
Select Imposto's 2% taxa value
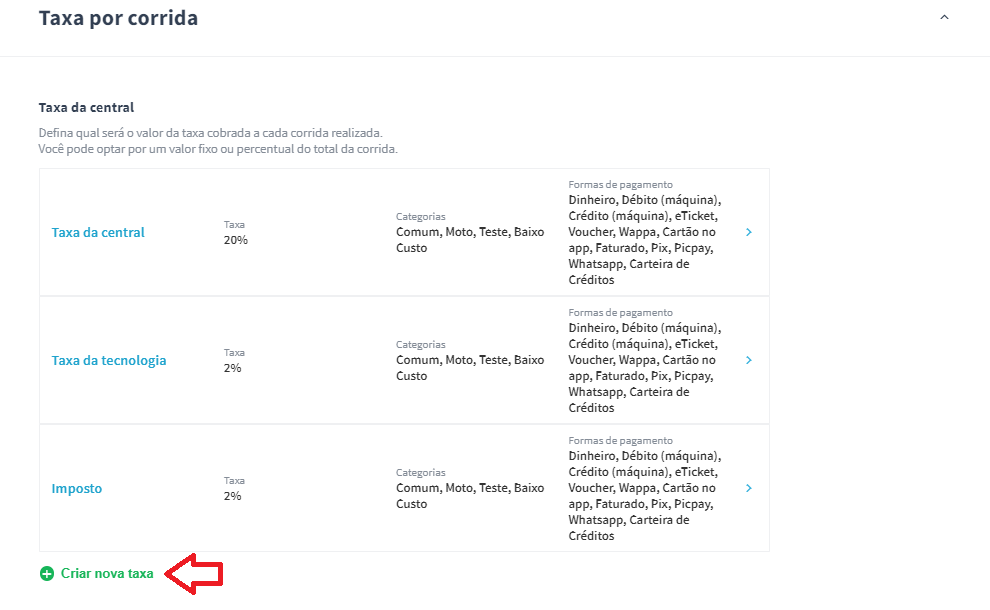[232, 496]
